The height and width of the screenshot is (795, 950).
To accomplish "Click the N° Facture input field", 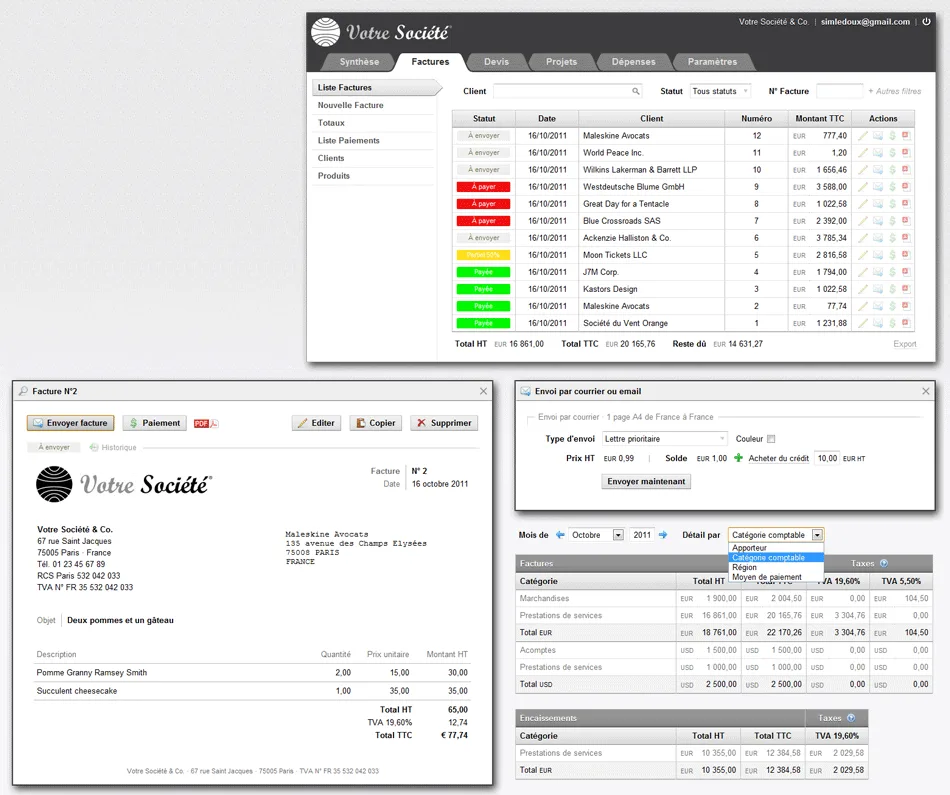I will [839, 91].
